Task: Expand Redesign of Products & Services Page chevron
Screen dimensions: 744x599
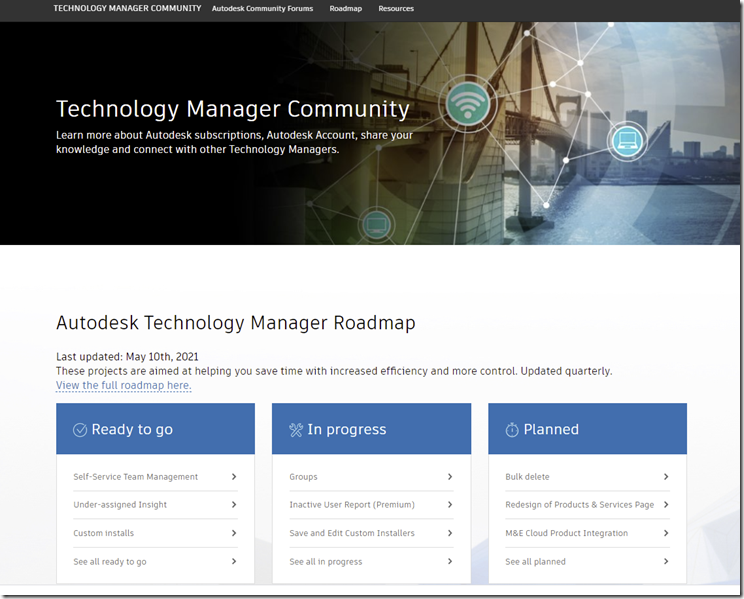Action: (x=666, y=505)
